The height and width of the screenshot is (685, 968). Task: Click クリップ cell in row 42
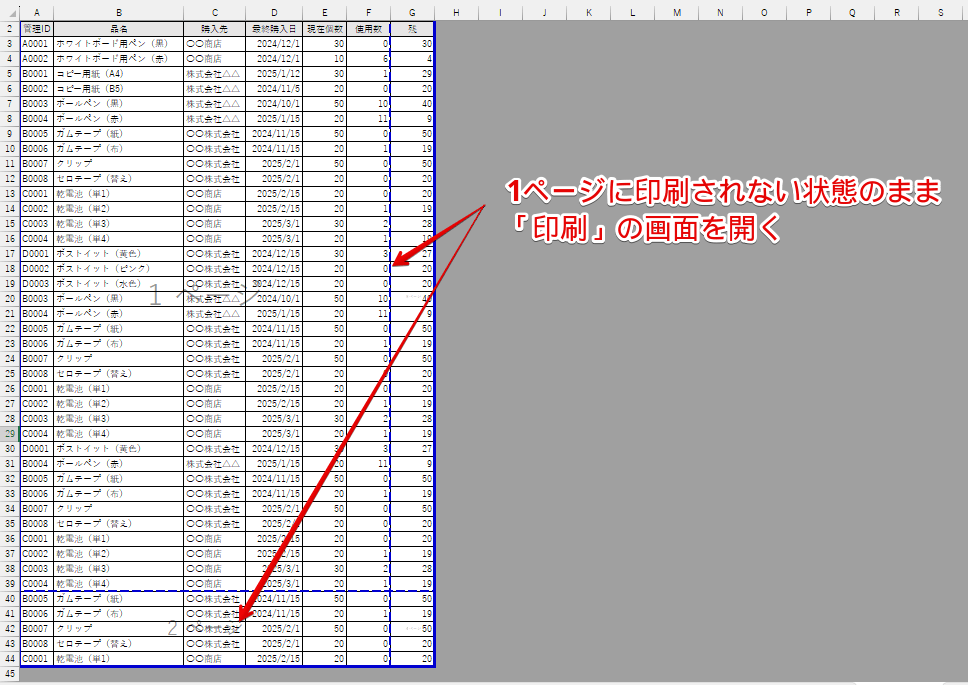(x=119, y=629)
